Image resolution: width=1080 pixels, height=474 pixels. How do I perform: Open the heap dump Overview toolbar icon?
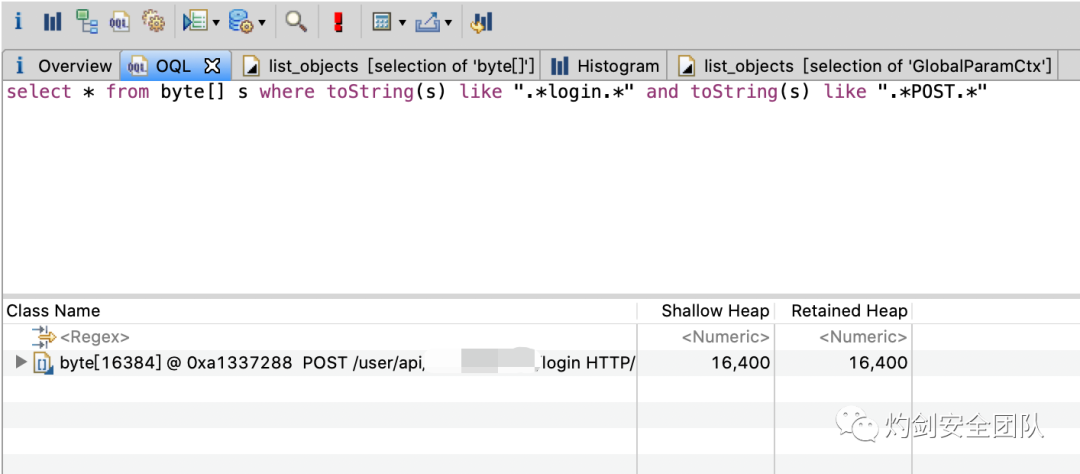[18, 22]
